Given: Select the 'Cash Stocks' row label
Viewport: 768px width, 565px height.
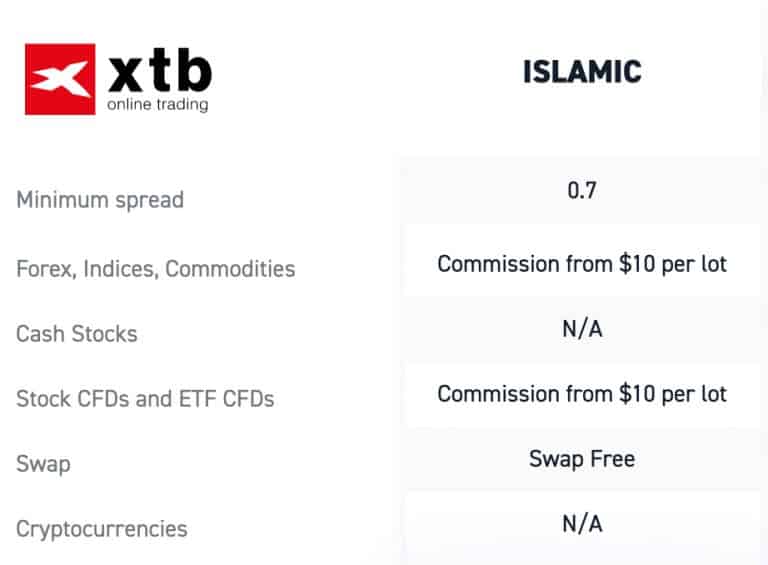Looking at the screenshot, I should pos(77,334).
